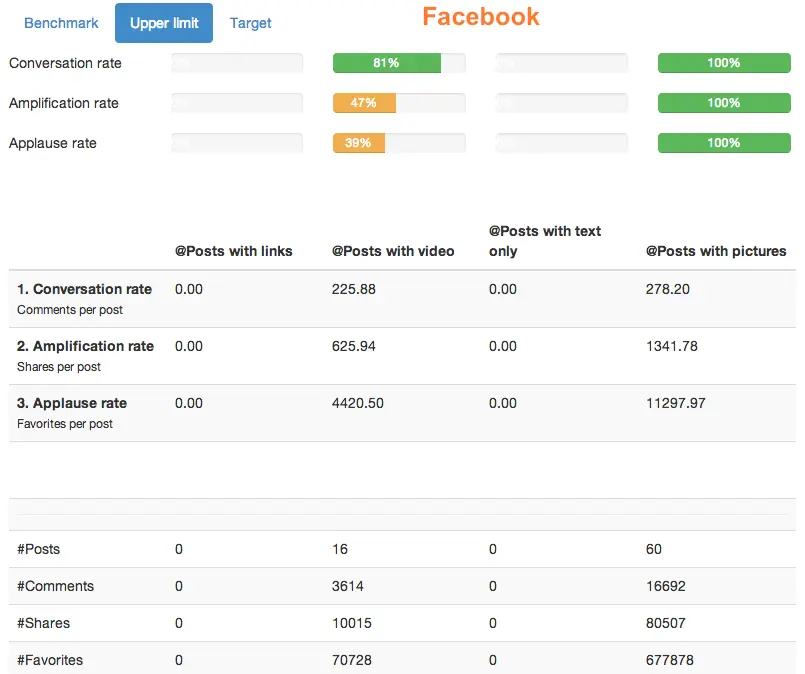Screen dimensions: 805x674
Task: Click the 100% bar in the Conversation rate row
Action: [x=723, y=63]
